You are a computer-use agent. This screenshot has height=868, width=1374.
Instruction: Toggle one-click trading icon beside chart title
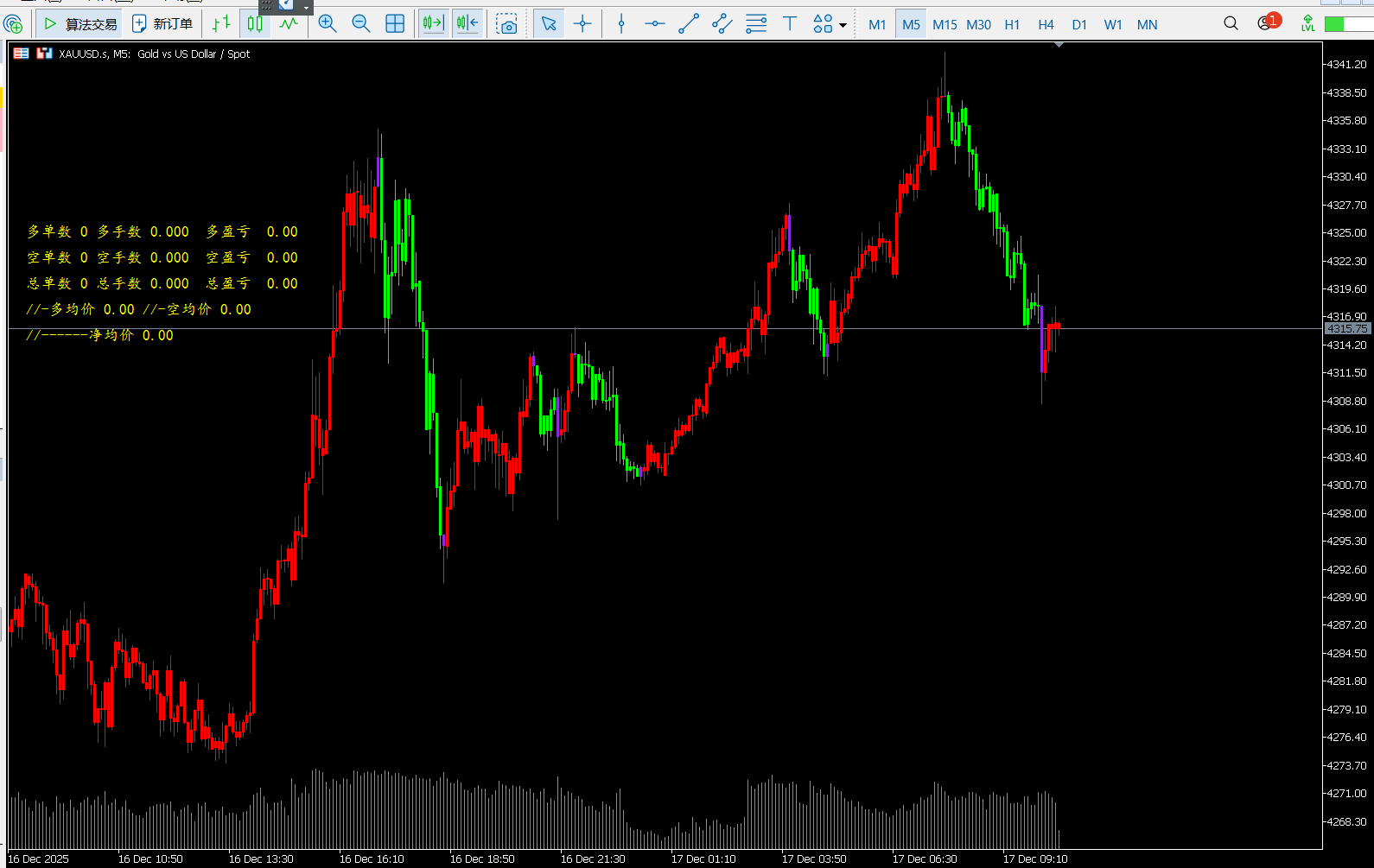click(44, 54)
